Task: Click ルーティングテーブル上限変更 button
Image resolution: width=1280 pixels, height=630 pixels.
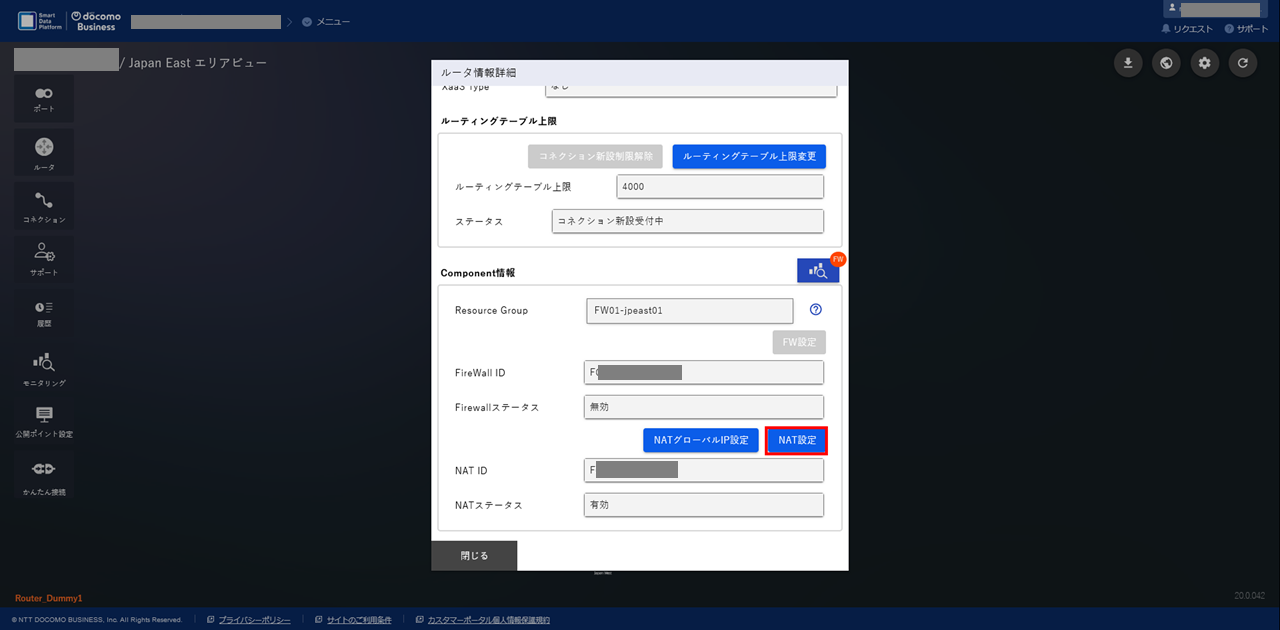Action: (x=749, y=156)
